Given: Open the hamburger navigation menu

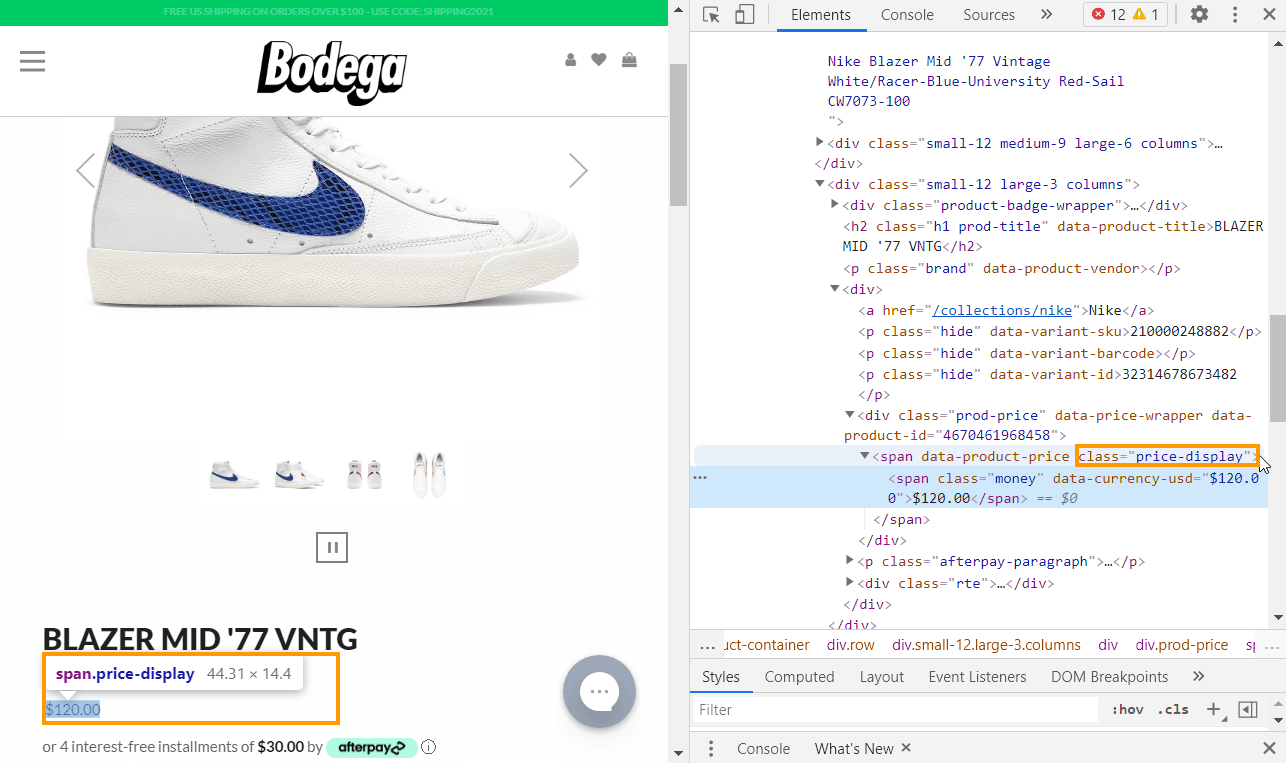Looking at the screenshot, I should 33,61.
